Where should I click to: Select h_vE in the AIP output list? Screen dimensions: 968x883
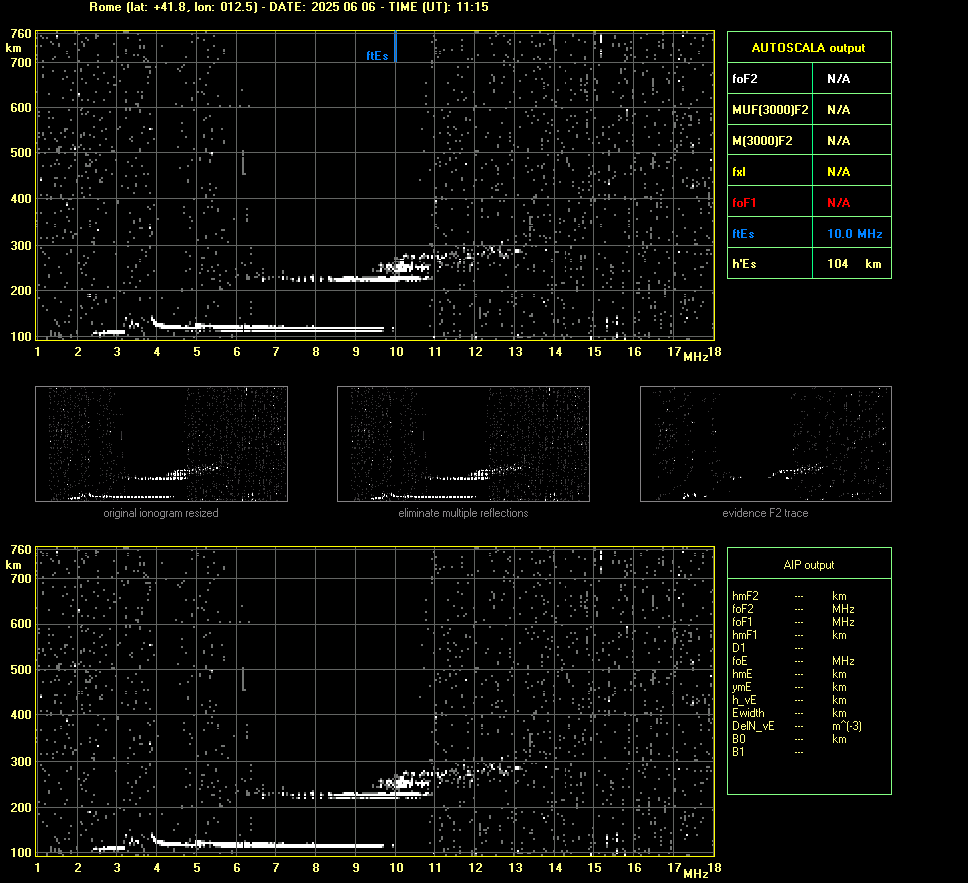(744, 700)
